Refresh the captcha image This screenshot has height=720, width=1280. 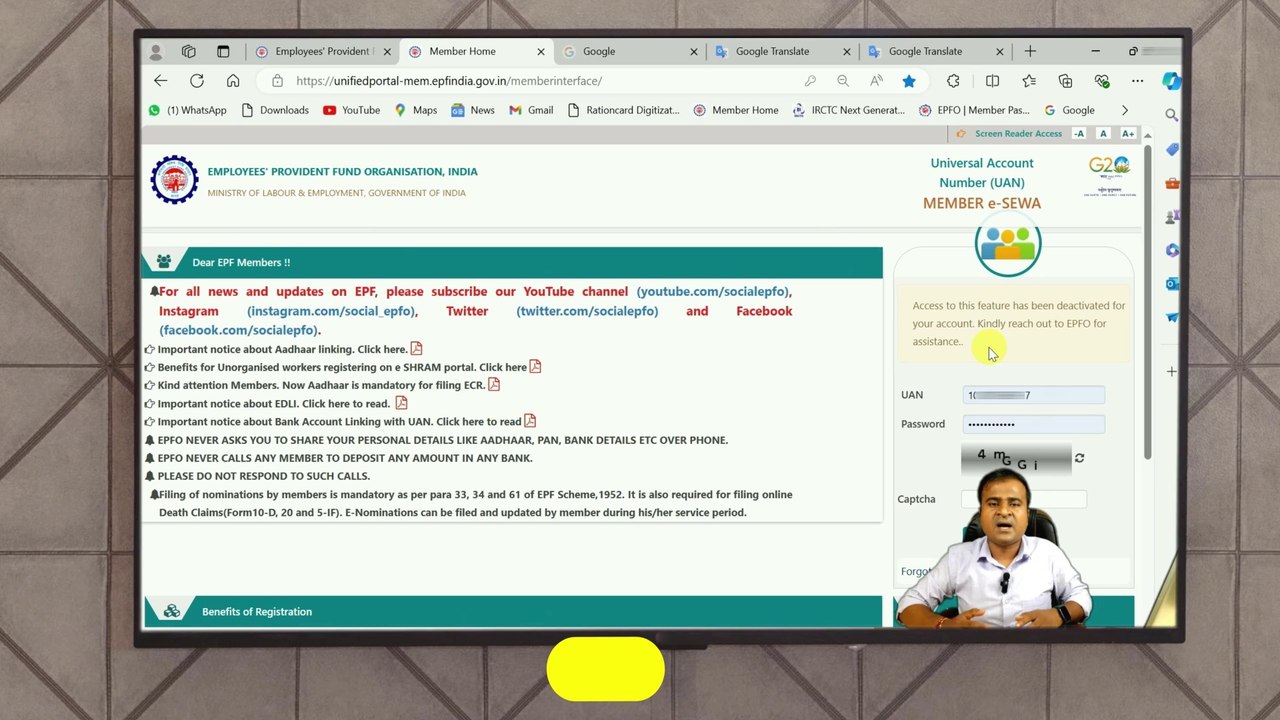point(1079,458)
